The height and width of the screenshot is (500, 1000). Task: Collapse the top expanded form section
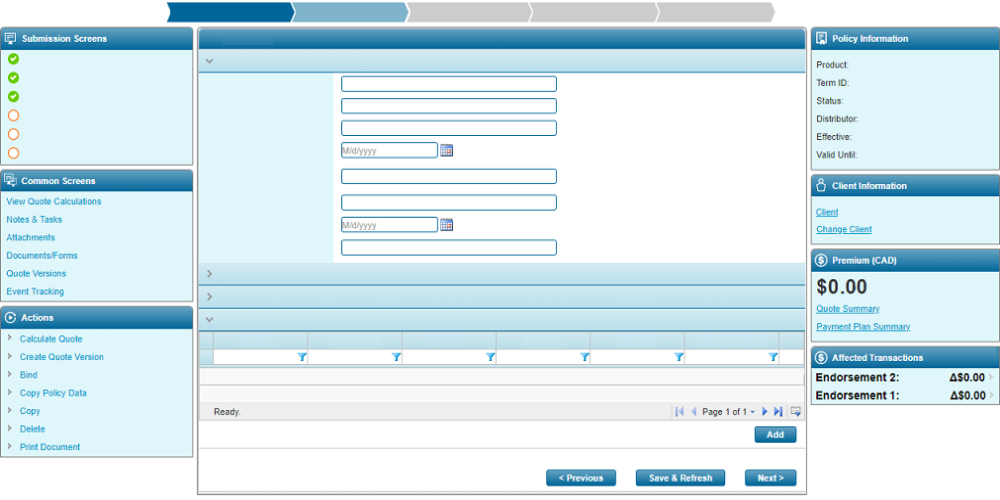click(x=209, y=61)
